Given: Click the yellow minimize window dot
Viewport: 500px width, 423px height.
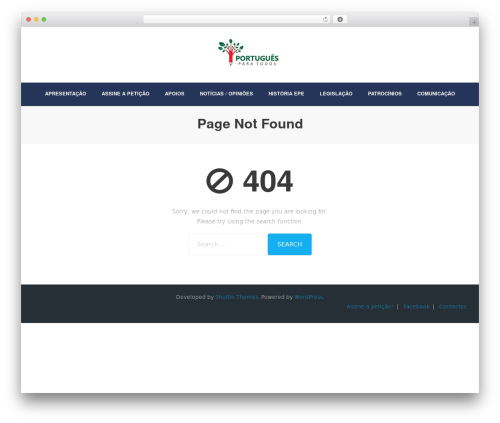Looking at the screenshot, I should 36,20.
